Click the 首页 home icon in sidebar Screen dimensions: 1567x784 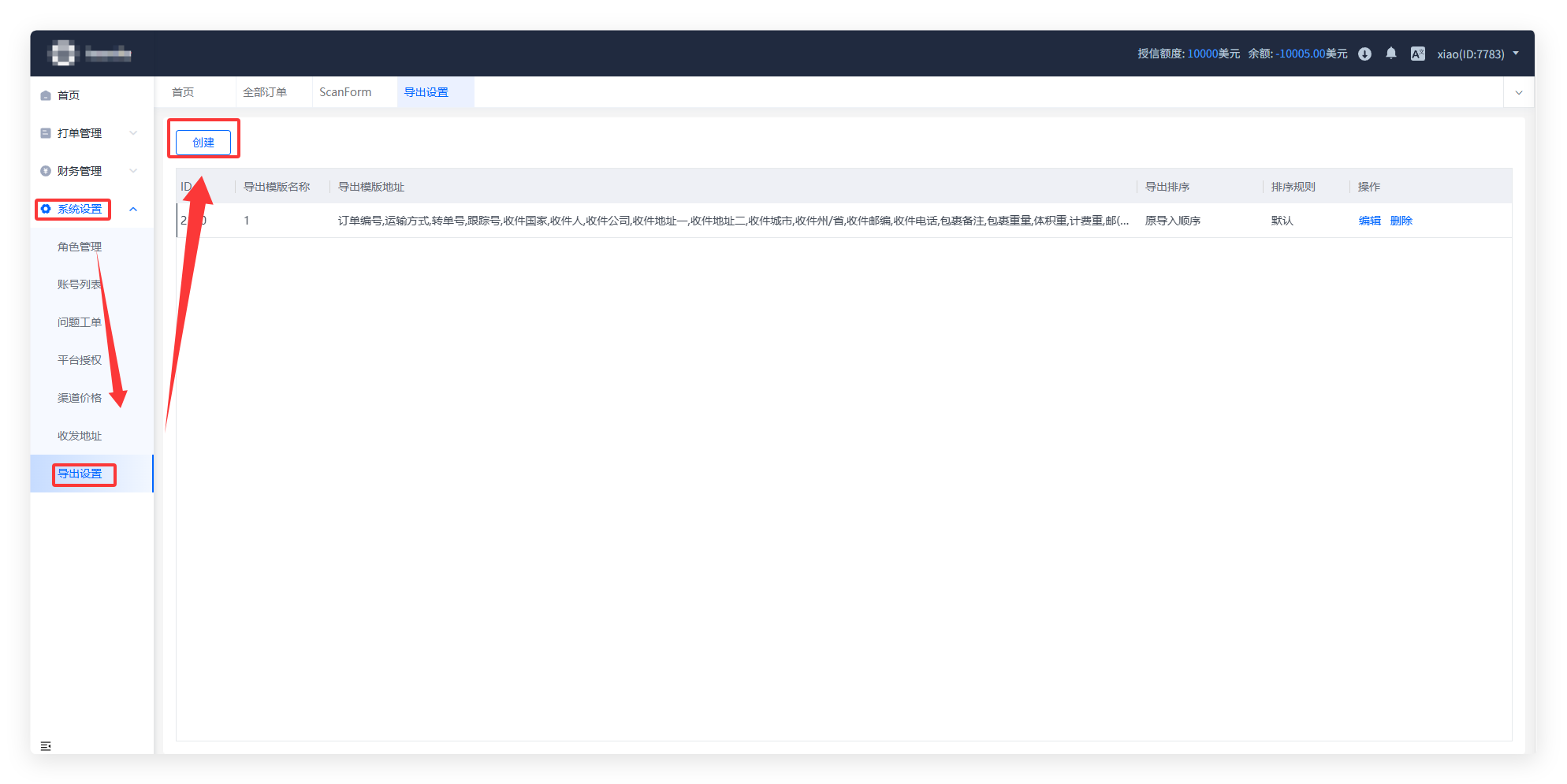pos(46,95)
